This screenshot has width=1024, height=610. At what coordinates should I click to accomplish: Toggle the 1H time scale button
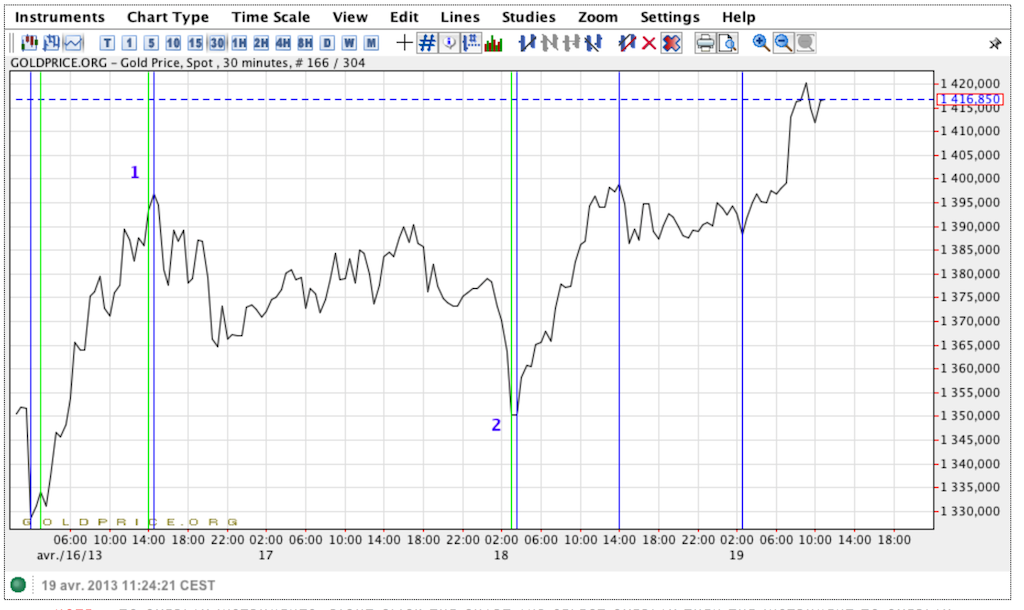[239, 43]
